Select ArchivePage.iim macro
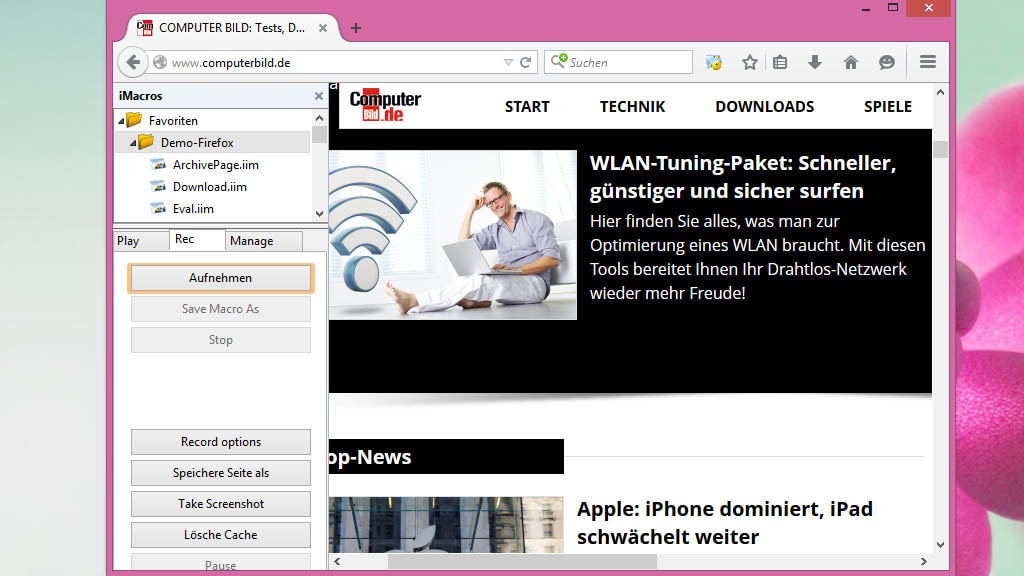Screen dimensions: 1024x576 click(216, 165)
